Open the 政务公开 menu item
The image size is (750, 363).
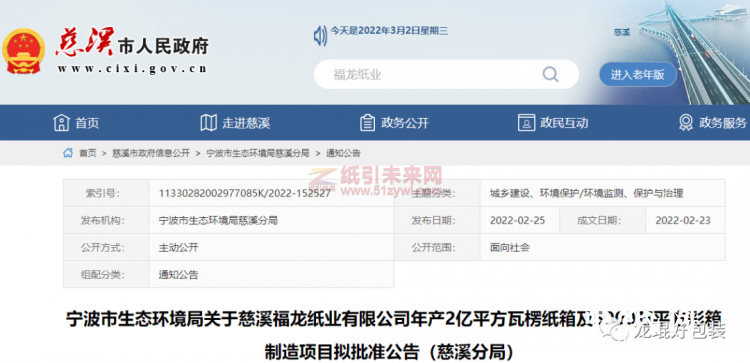click(405, 123)
